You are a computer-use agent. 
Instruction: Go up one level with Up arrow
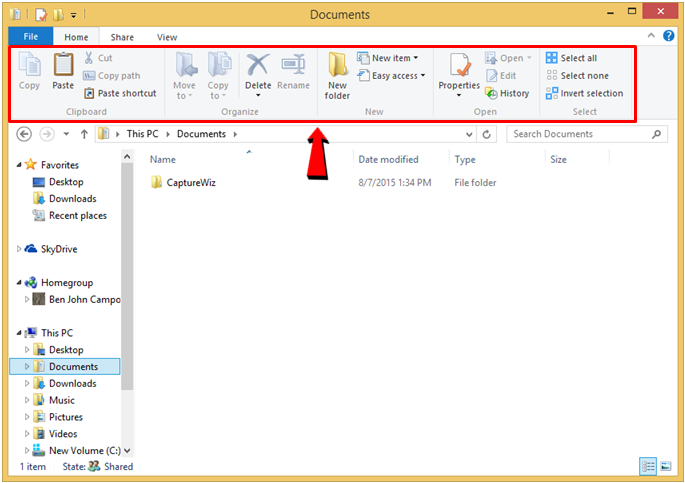pyautogui.click(x=84, y=134)
